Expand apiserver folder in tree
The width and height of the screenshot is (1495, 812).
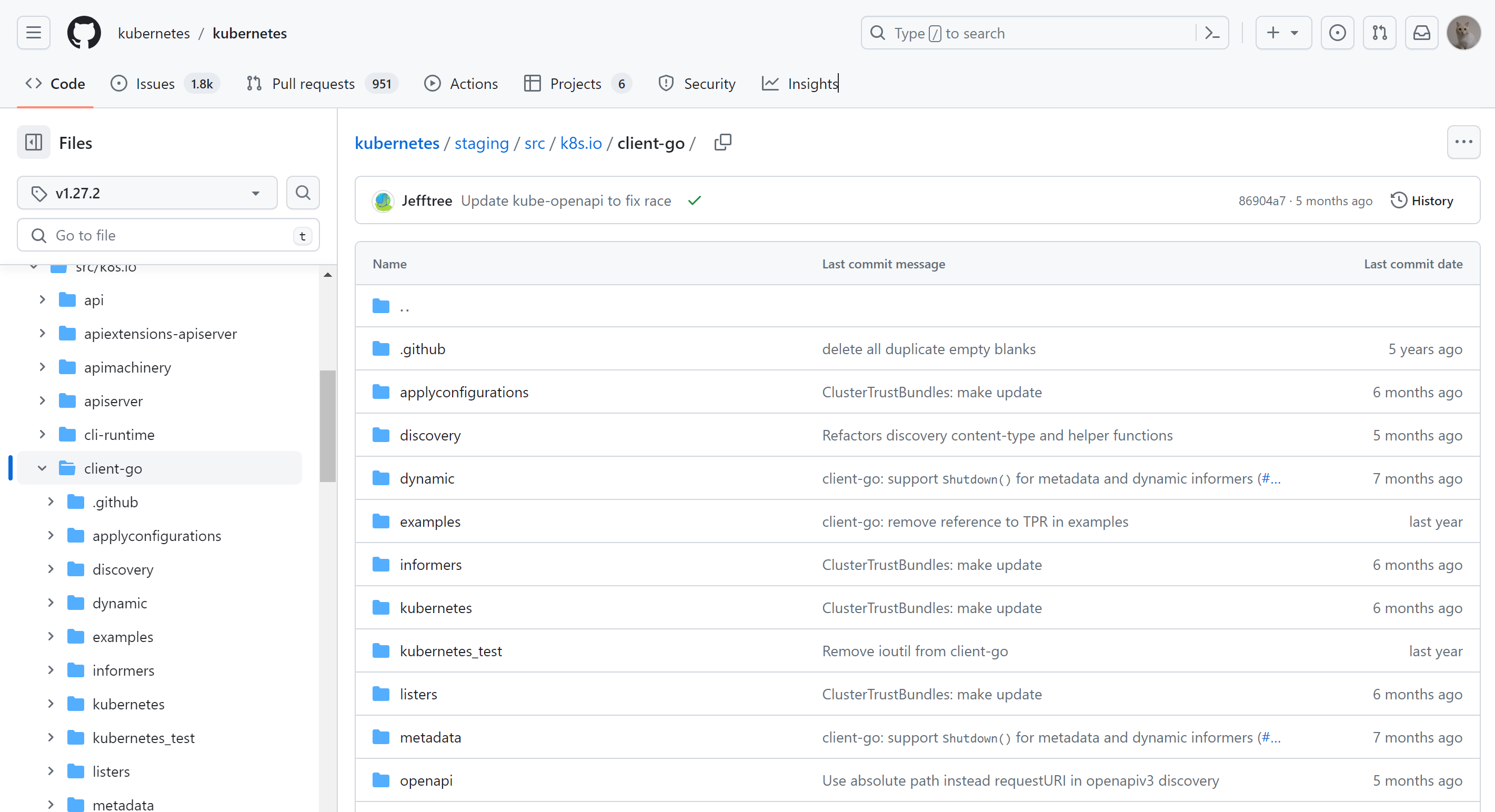point(43,400)
